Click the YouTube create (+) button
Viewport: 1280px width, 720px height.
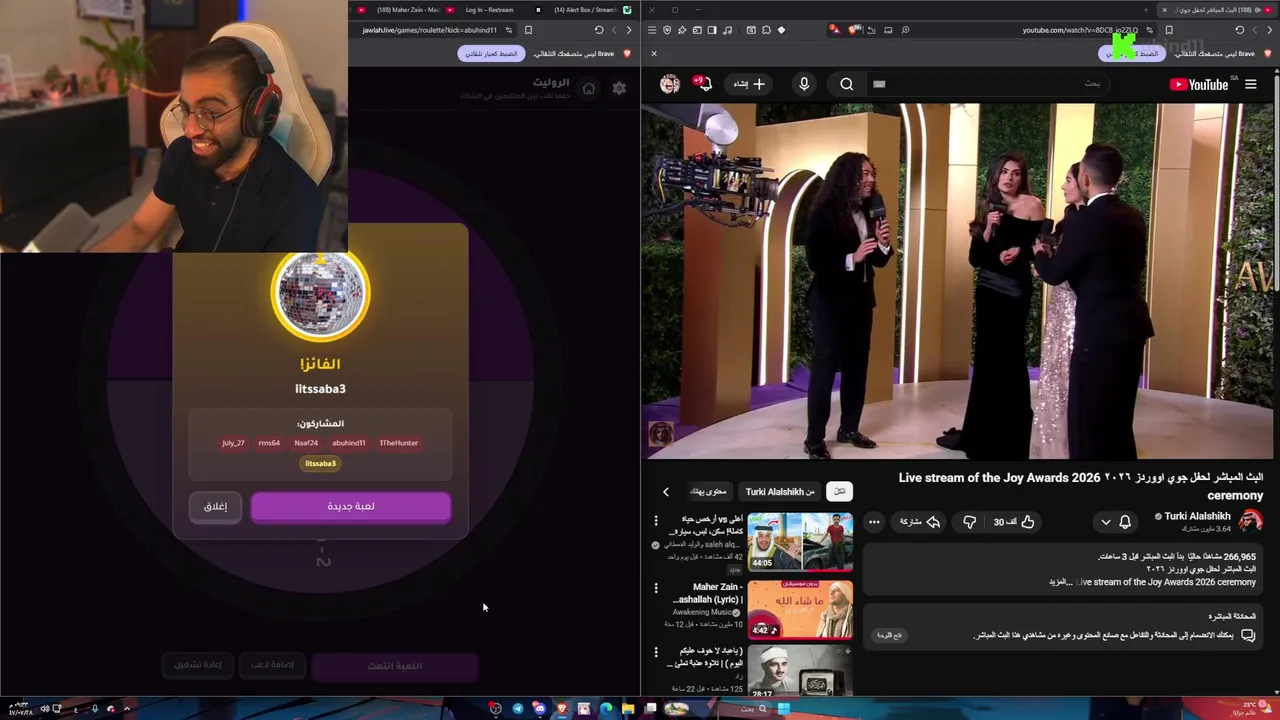pos(749,85)
